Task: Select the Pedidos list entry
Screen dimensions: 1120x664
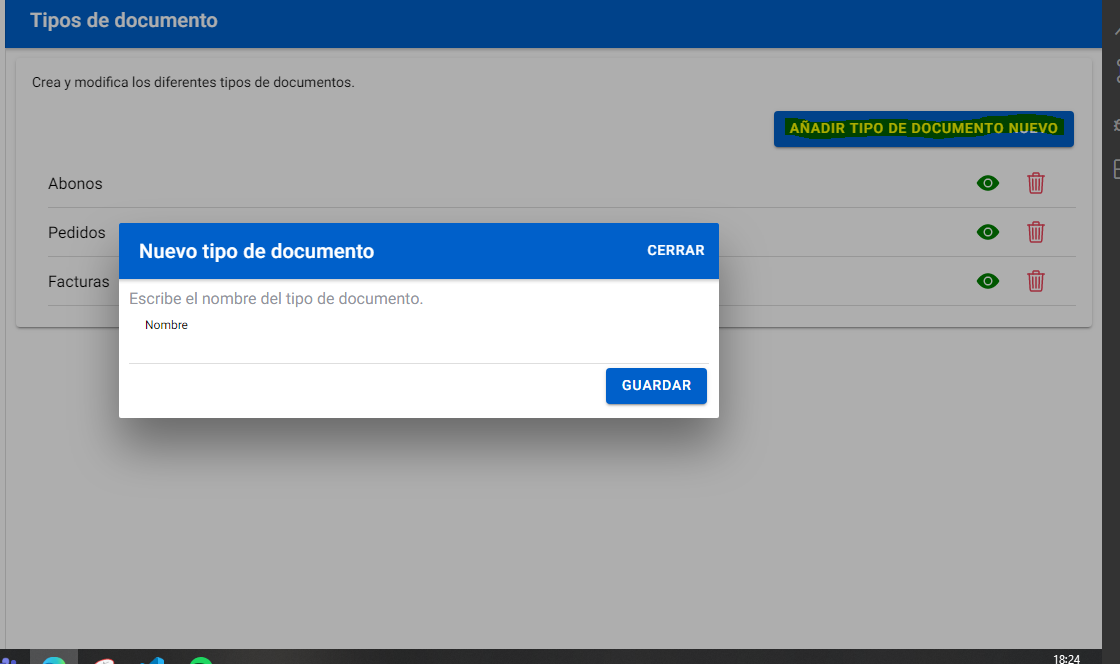Action: click(x=77, y=233)
